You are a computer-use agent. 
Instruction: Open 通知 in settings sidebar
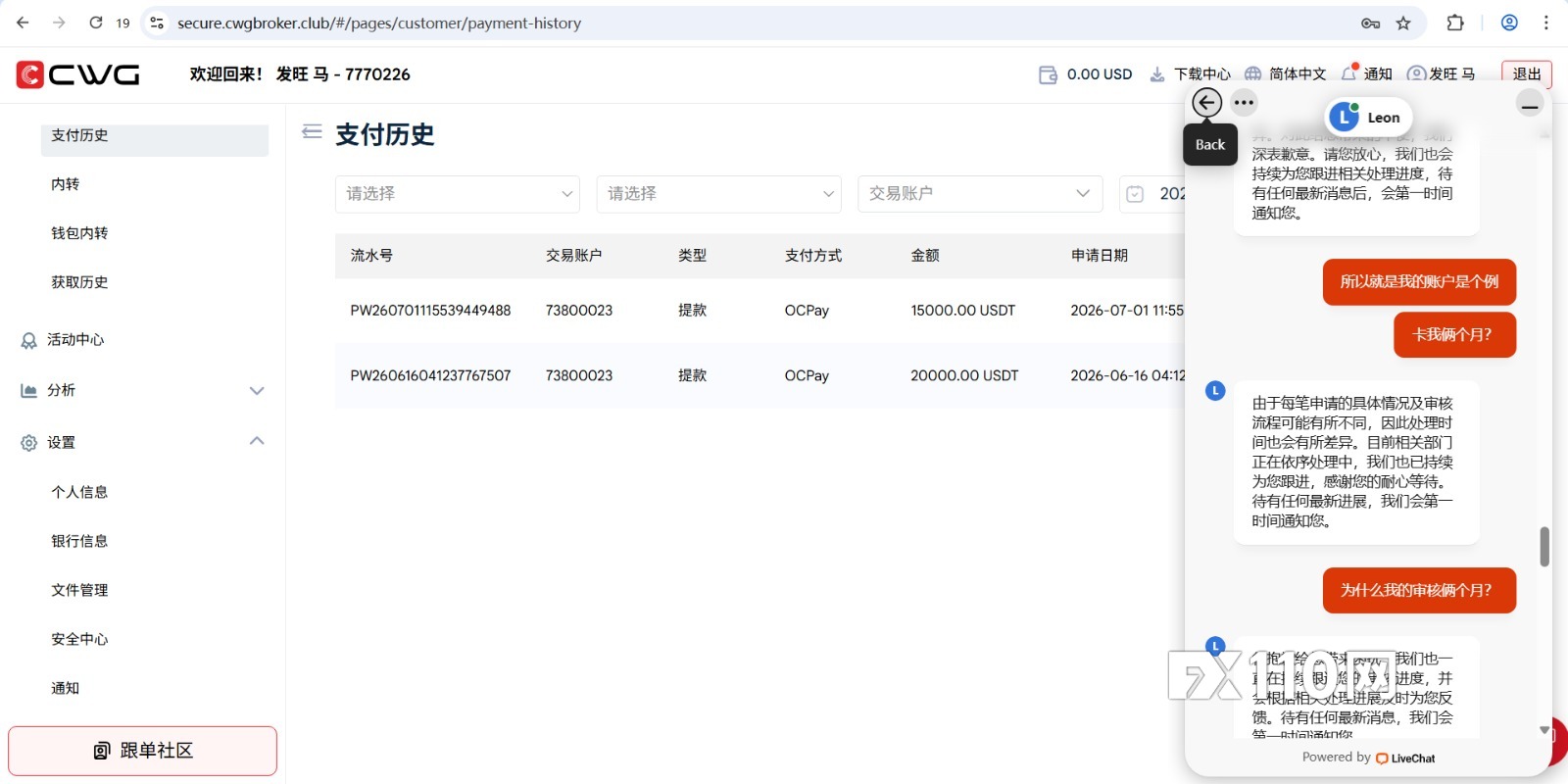click(x=66, y=688)
